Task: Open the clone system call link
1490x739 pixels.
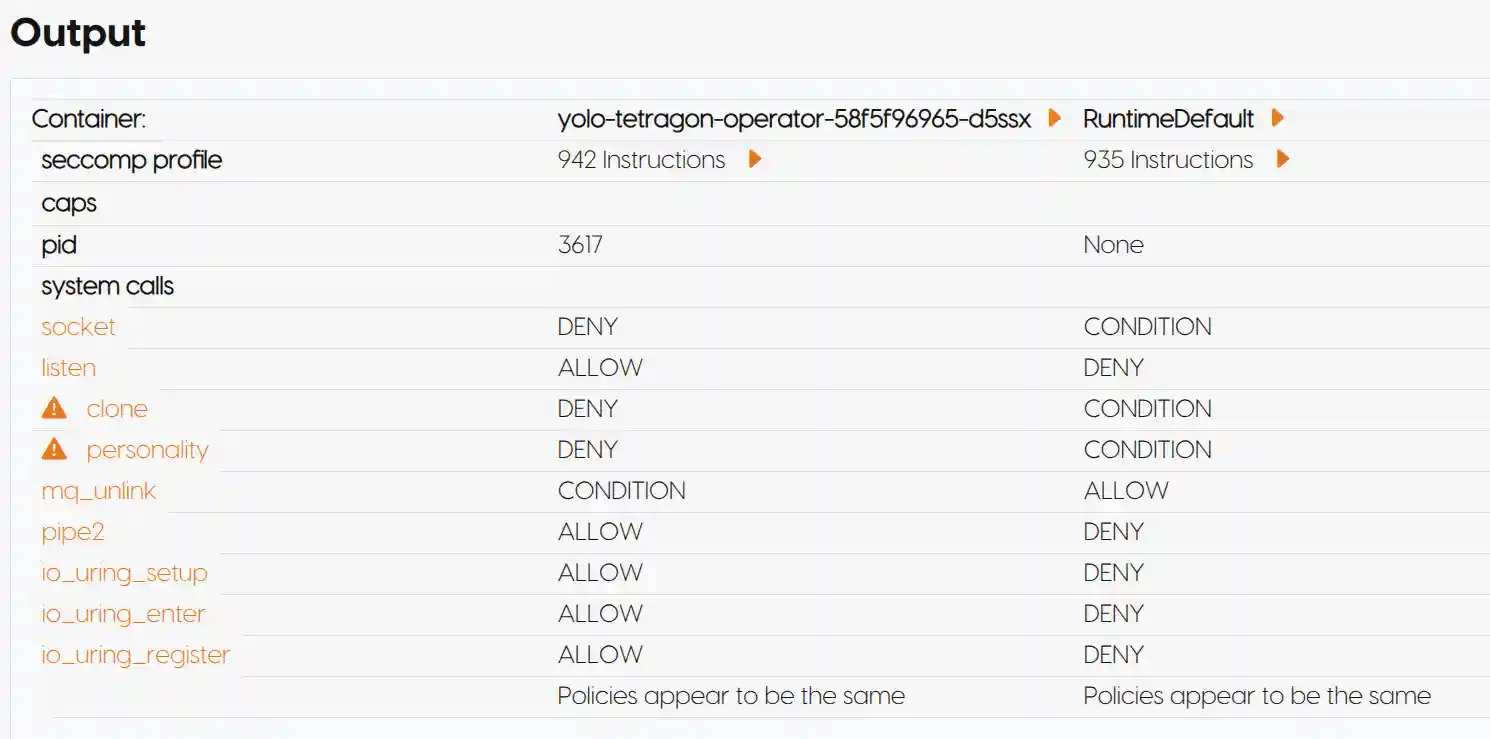Action: 117,409
